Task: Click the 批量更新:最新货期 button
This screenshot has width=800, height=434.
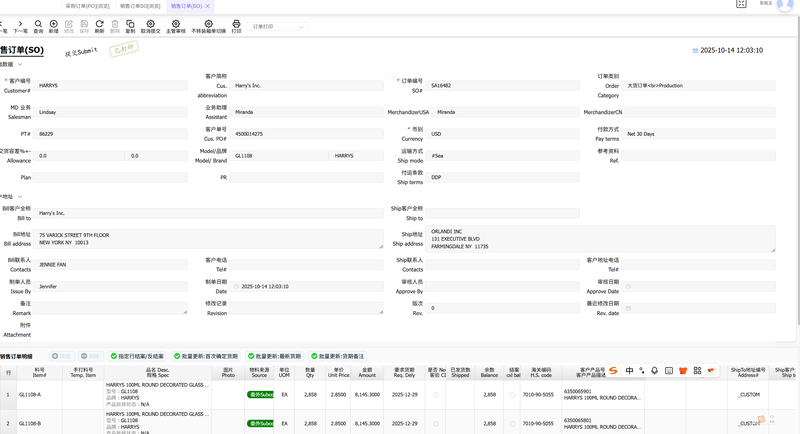Action: (x=273, y=356)
